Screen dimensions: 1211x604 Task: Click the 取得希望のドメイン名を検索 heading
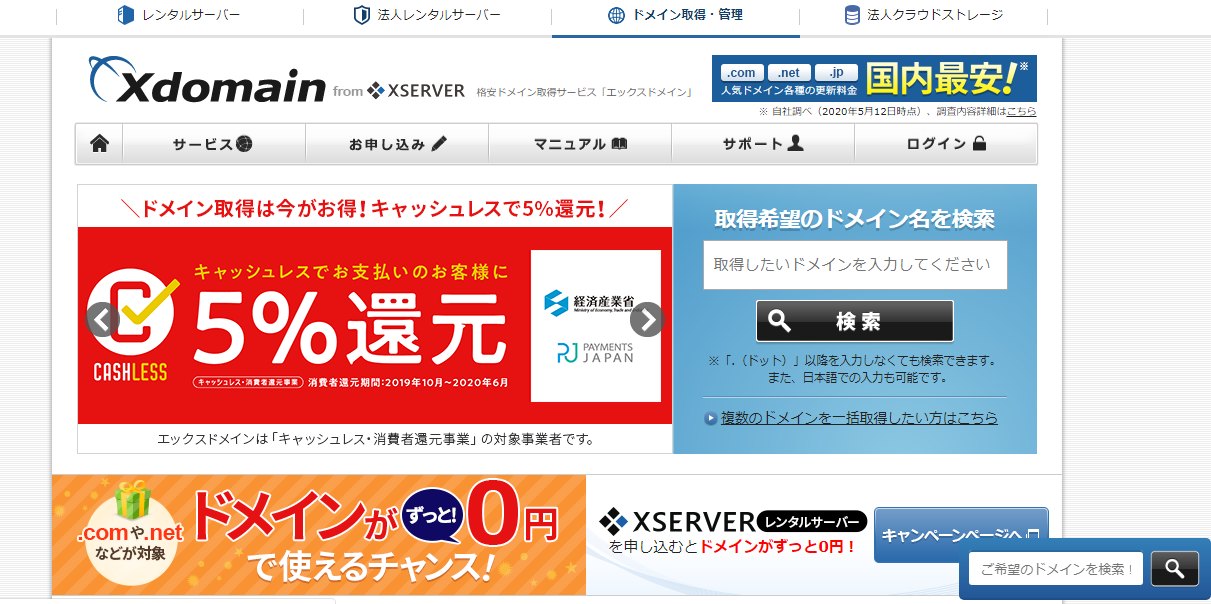coord(855,219)
